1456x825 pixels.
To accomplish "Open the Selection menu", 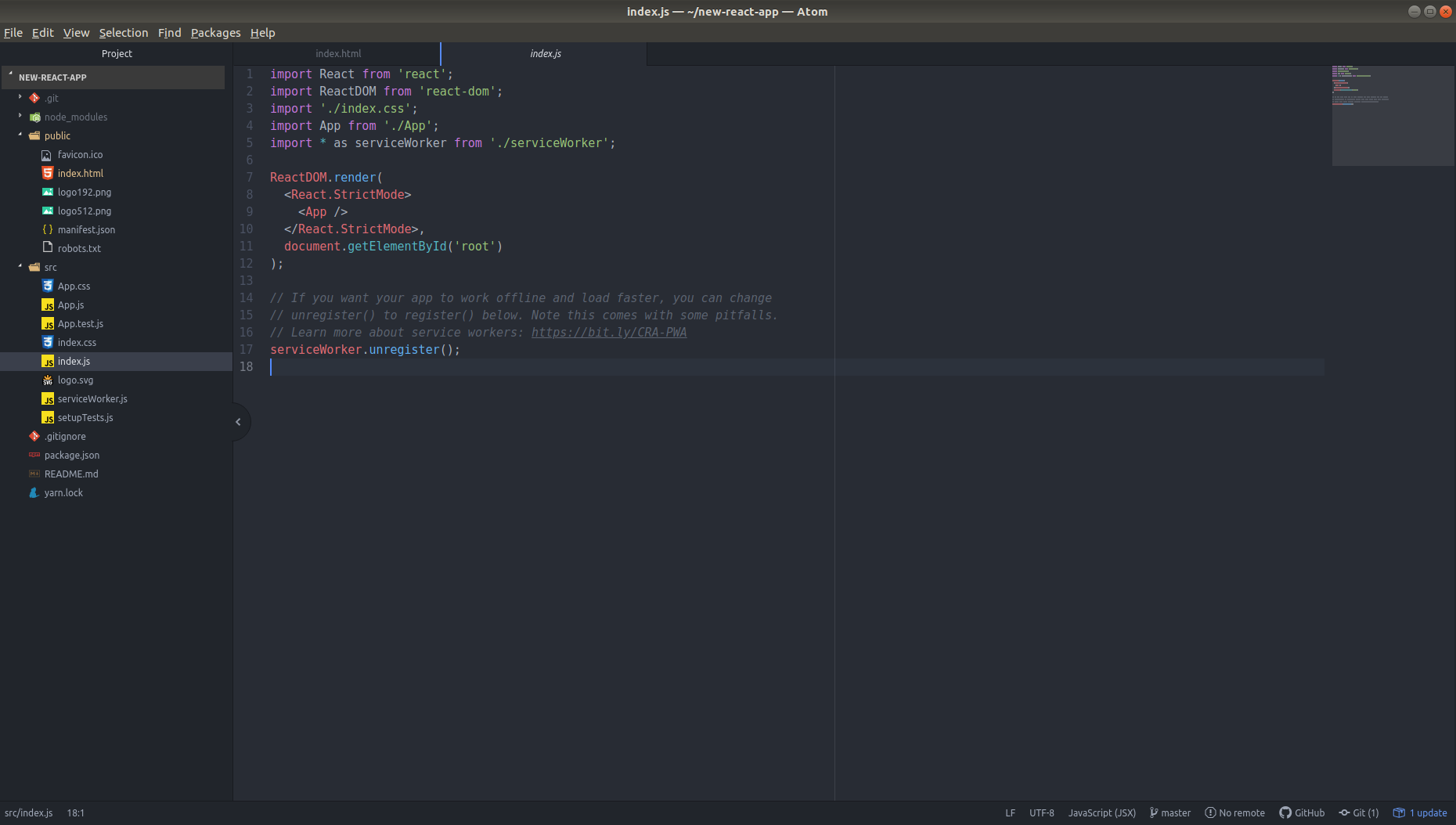I will (123, 33).
